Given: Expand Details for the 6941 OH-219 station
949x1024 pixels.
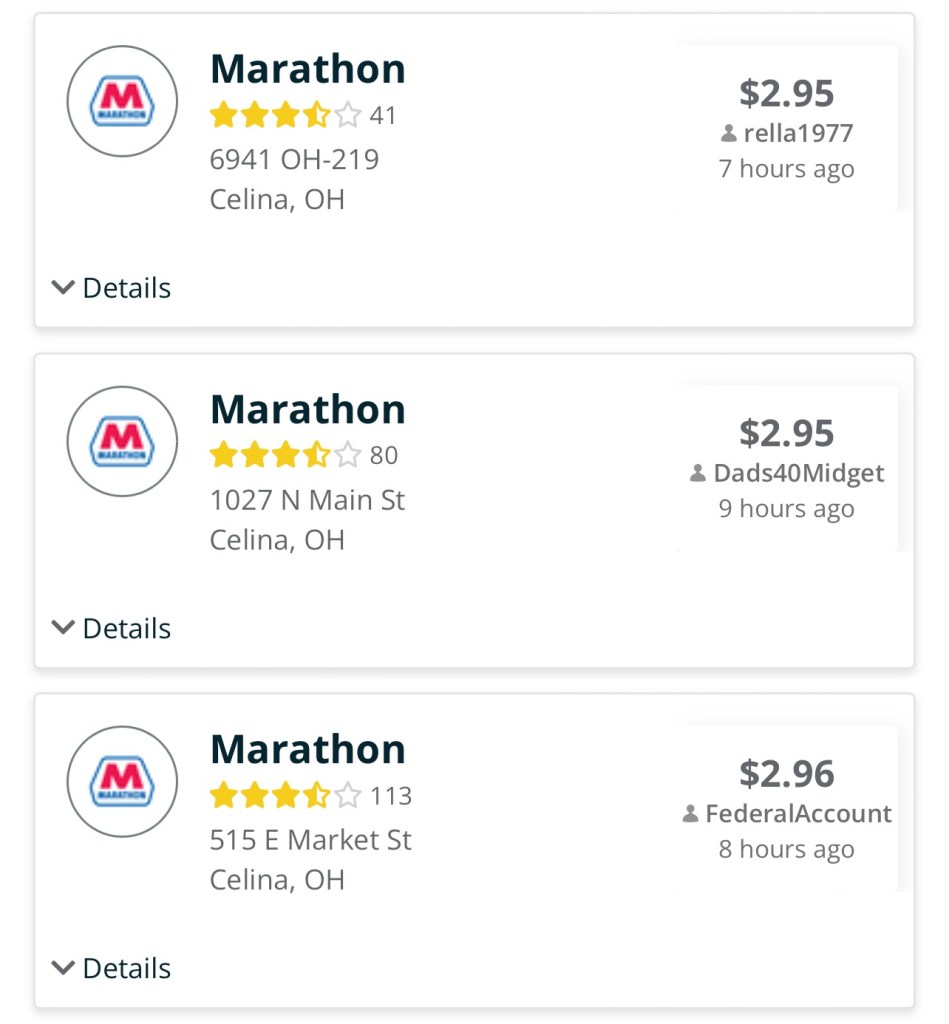Looking at the screenshot, I should [x=112, y=288].
